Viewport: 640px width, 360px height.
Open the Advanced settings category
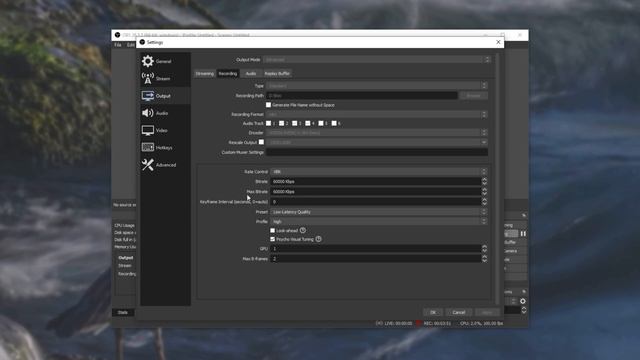click(x=165, y=165)
